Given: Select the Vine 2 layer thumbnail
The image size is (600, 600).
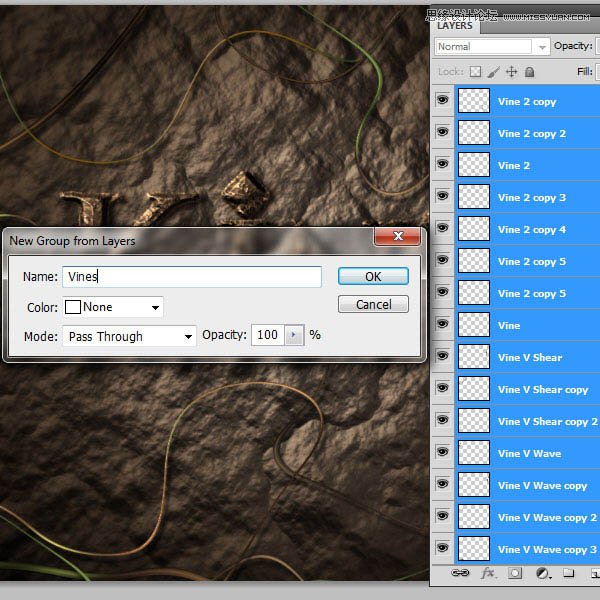Looking at the screenshot, I should 474,165.
